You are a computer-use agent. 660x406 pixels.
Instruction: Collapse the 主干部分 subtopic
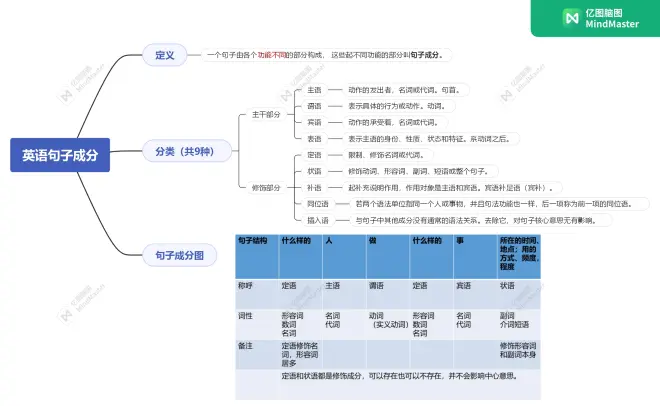click(265, 114)
